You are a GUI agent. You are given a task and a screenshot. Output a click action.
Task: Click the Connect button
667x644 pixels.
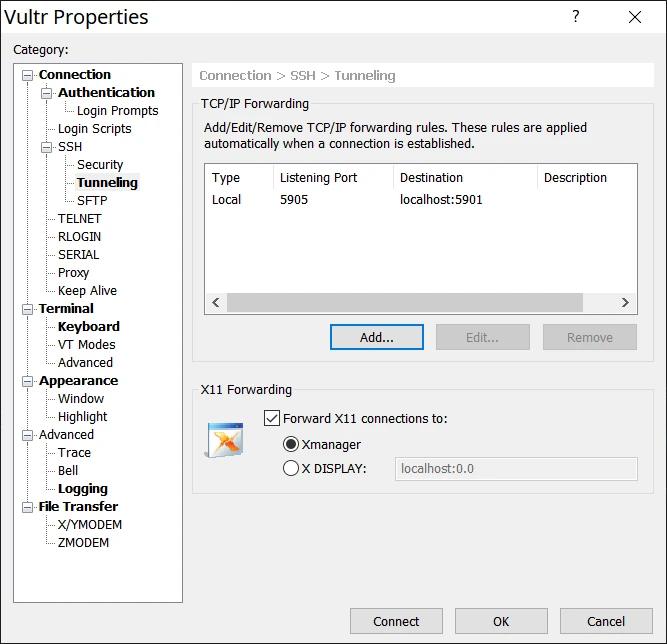pyautogui.click(x=396, y=621)
